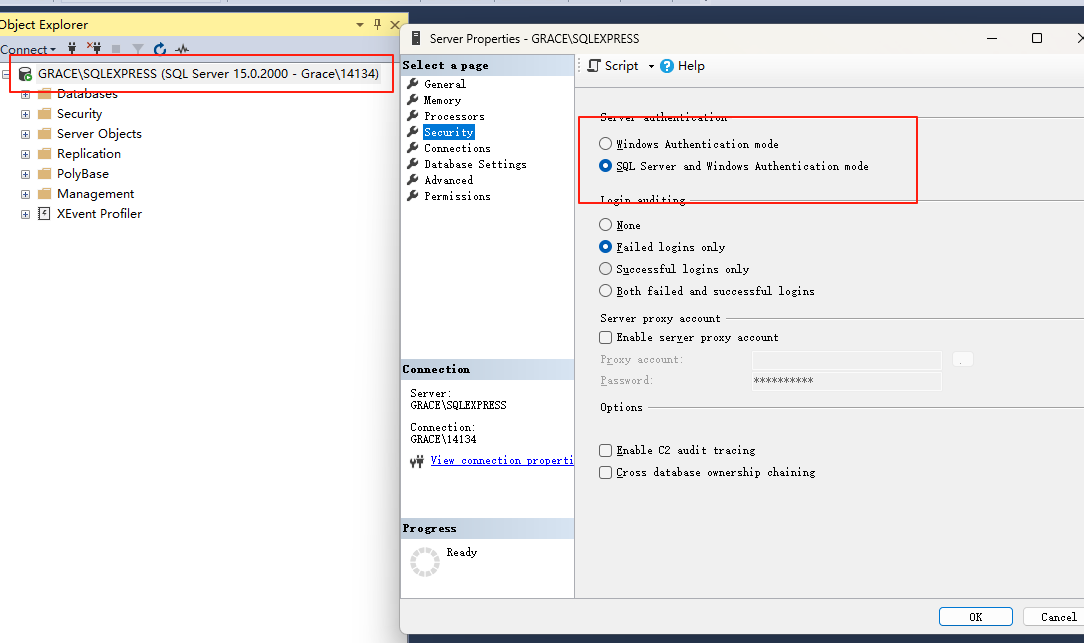This screenshot has height=643, width=1084.
Task: Click the wrench icon beside Connections page
Action: pos(413,147)
